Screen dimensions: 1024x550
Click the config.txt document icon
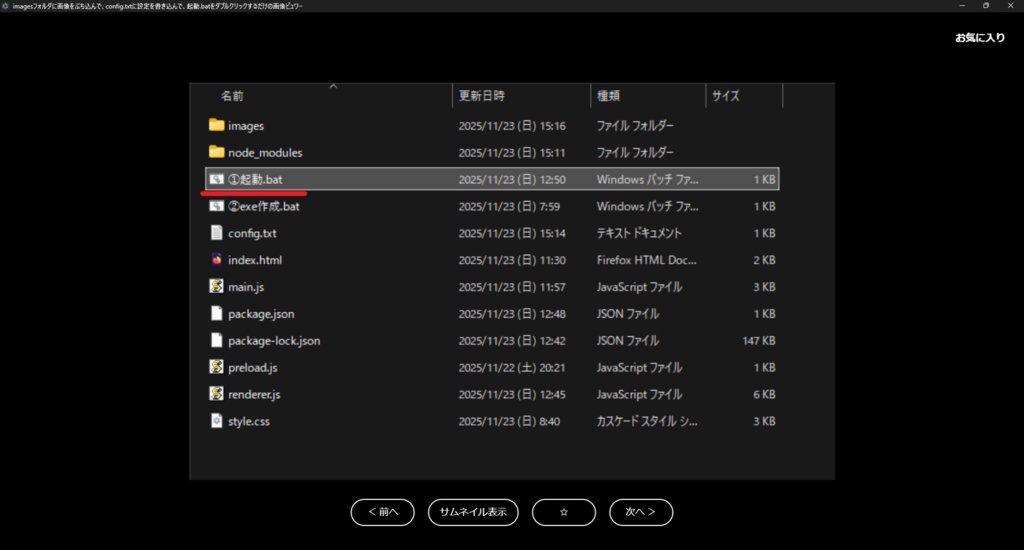coord(216,233)
